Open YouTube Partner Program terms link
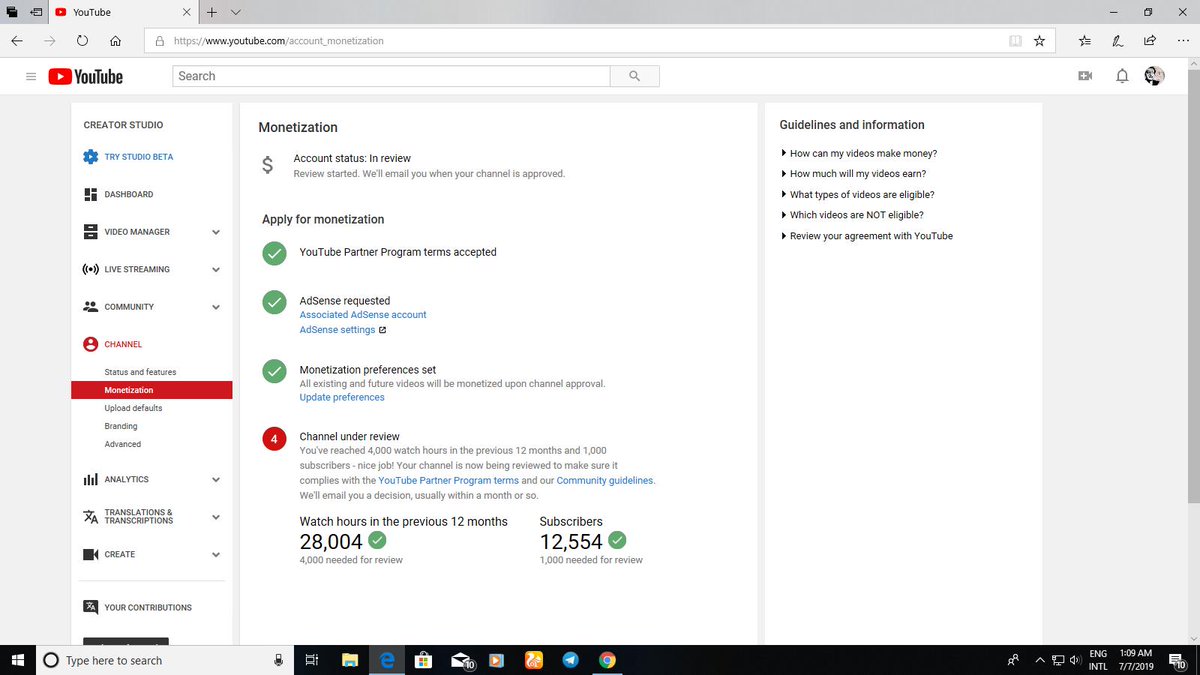 pyautogui.click(x=448, y=481)
